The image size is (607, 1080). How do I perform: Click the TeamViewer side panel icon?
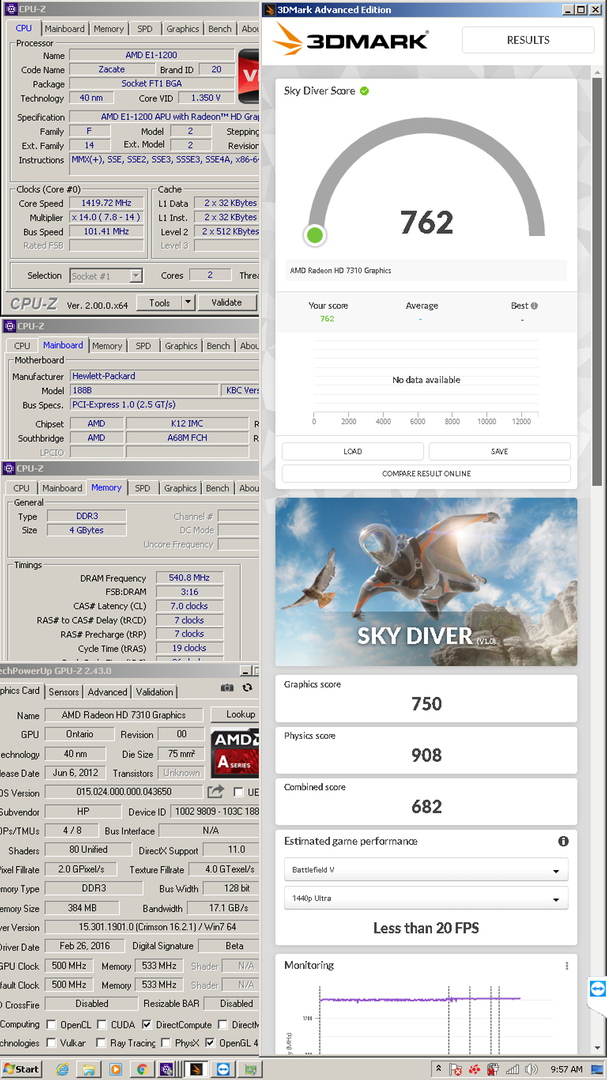pos(597,989)
